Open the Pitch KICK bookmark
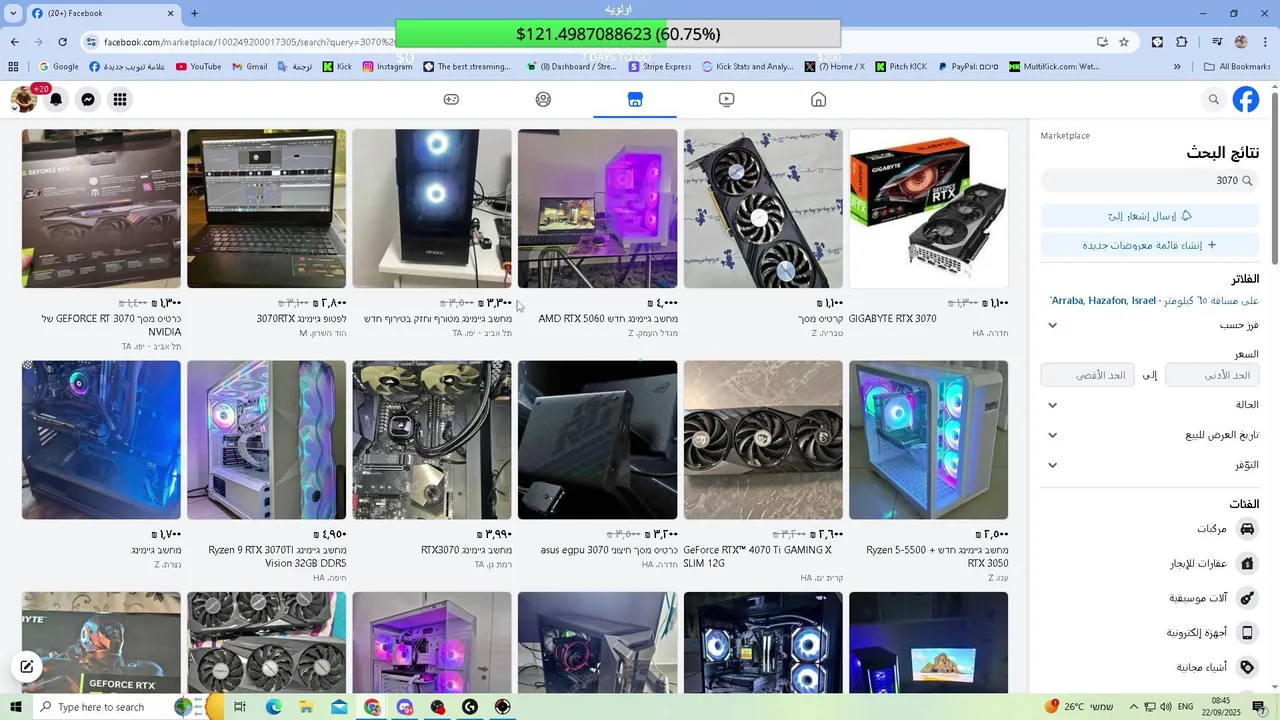The height and width of the screenshot is (720, 1280). [x=899, y=67]
